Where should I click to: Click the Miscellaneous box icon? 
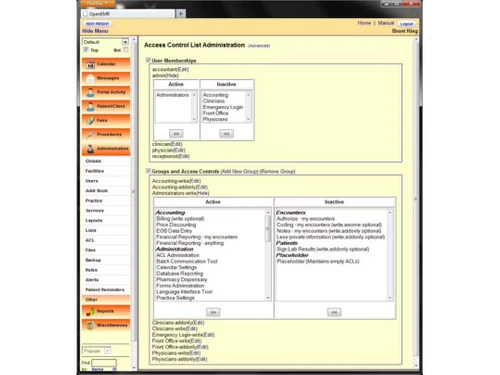click(90, 325)
